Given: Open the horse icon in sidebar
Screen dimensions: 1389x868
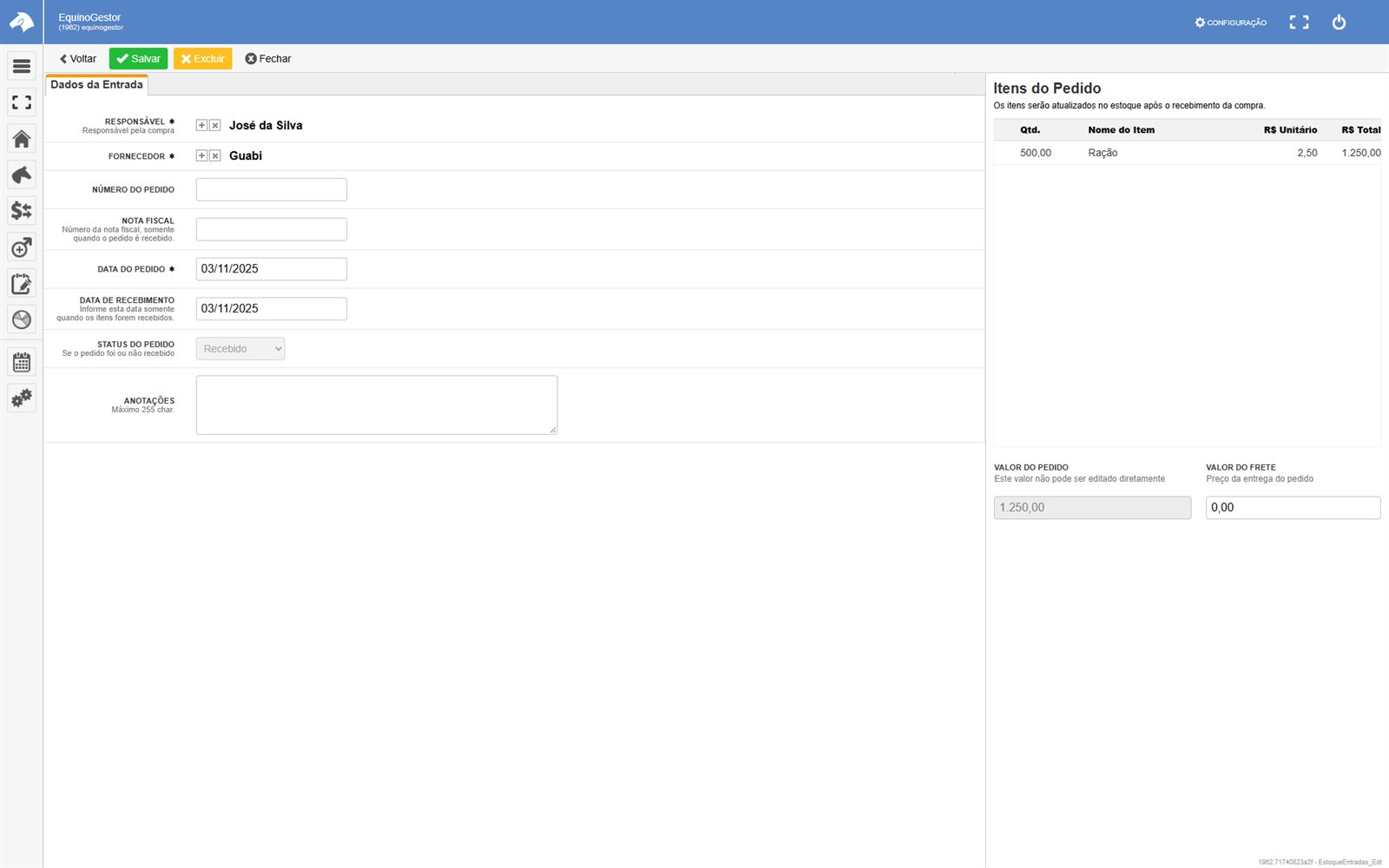Looking at the screenshot, I should [x=22, y=174].
